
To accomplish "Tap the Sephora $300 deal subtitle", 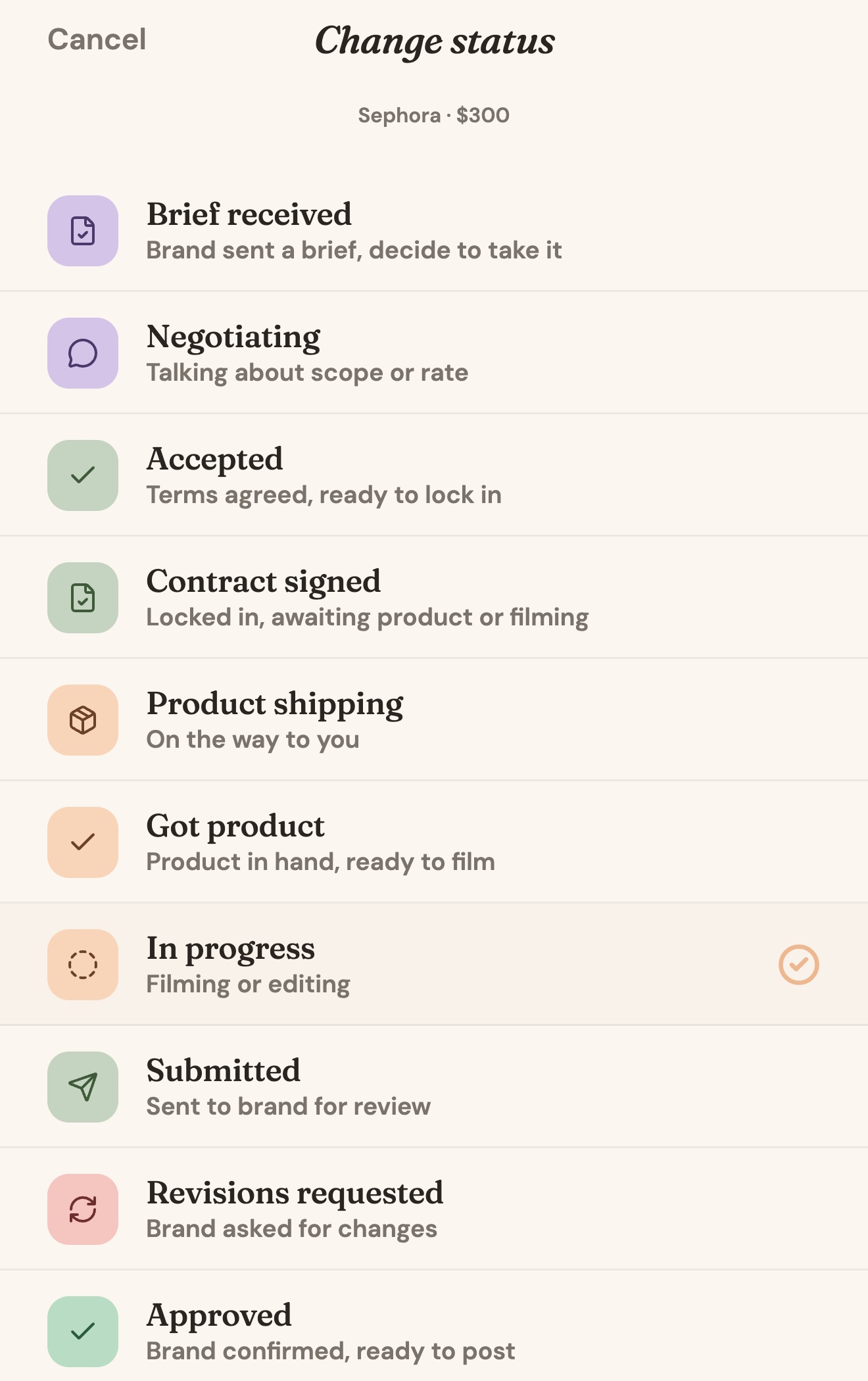I will coord(434,116).
